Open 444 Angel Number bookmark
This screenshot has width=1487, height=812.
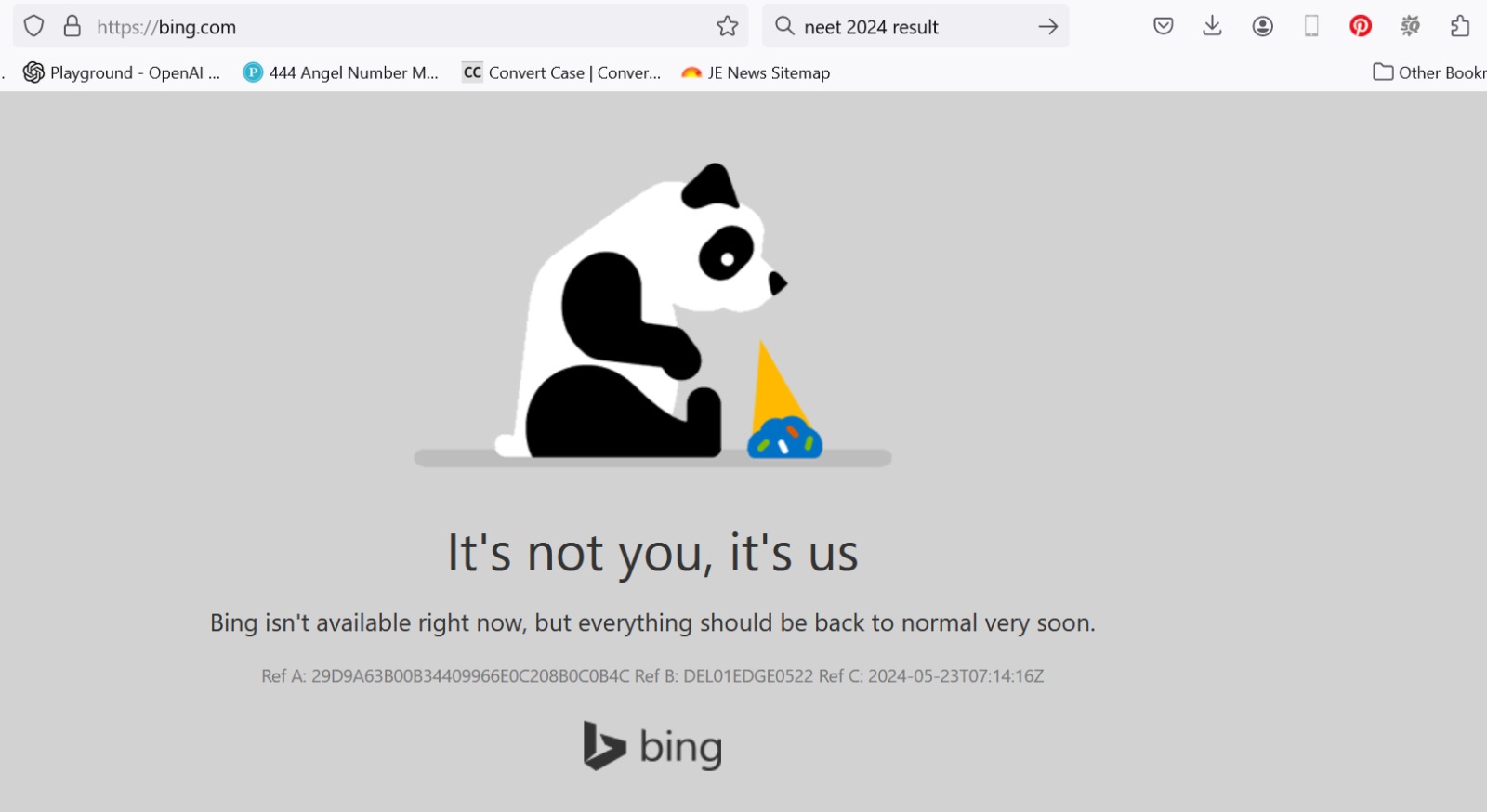click(340, 72)
